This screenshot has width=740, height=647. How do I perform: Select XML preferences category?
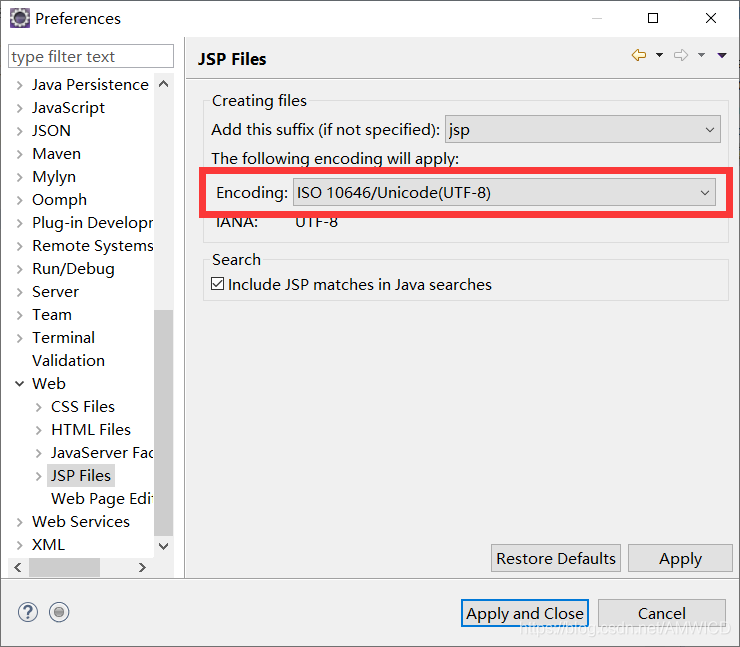tap(48, 545)
